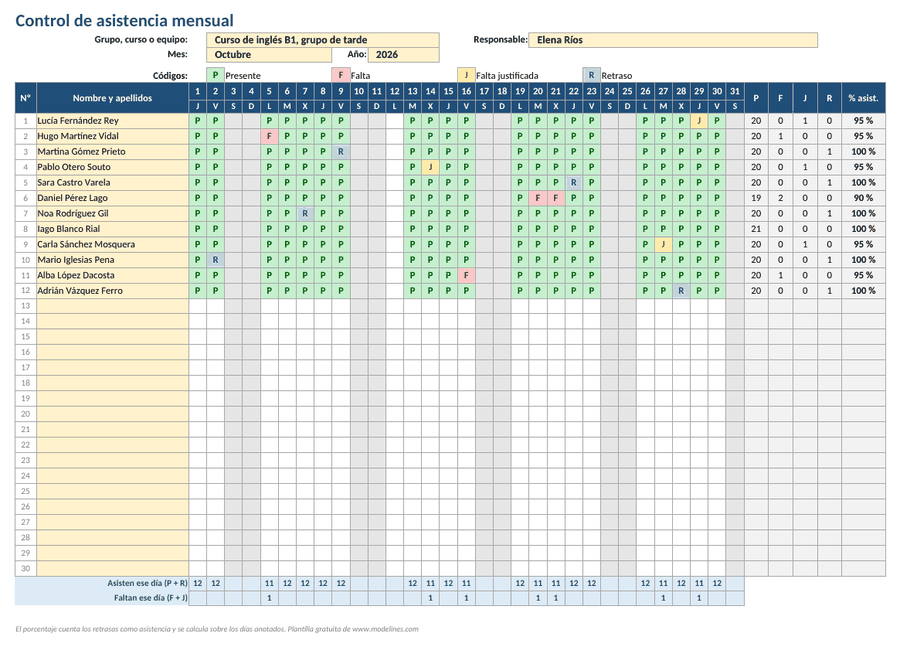Click the day 1 column header
The image size is (900, 647).
pos(197,91)
